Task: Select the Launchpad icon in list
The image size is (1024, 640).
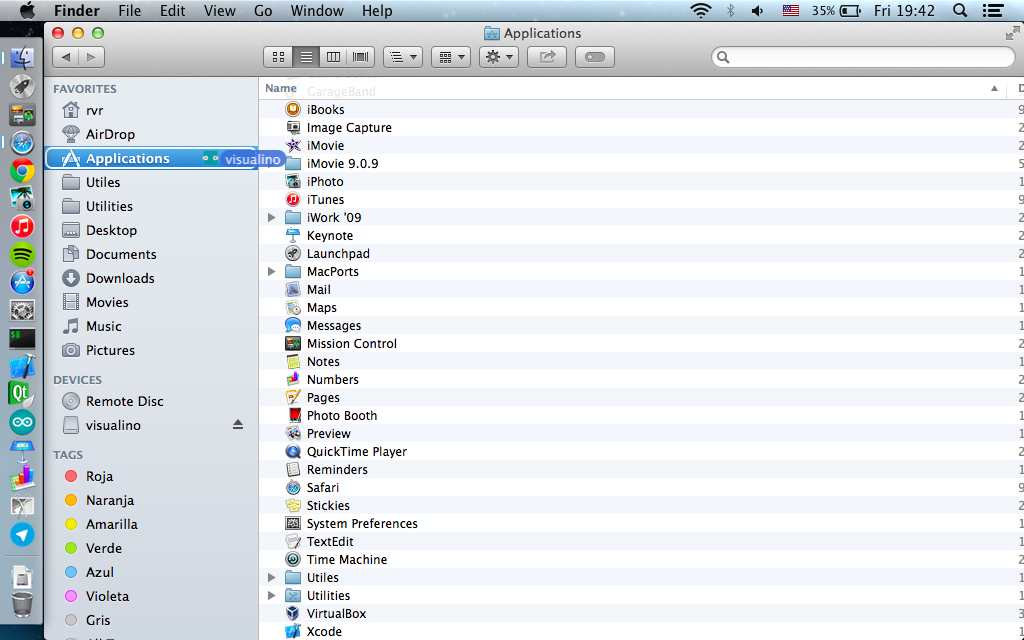Action: coord(293,253)
